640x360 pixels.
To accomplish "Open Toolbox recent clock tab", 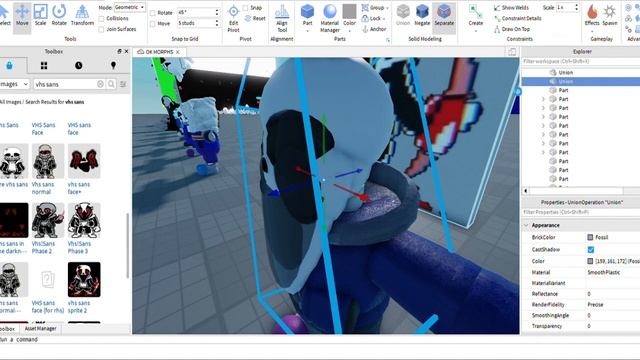I will tap(78, 65).
